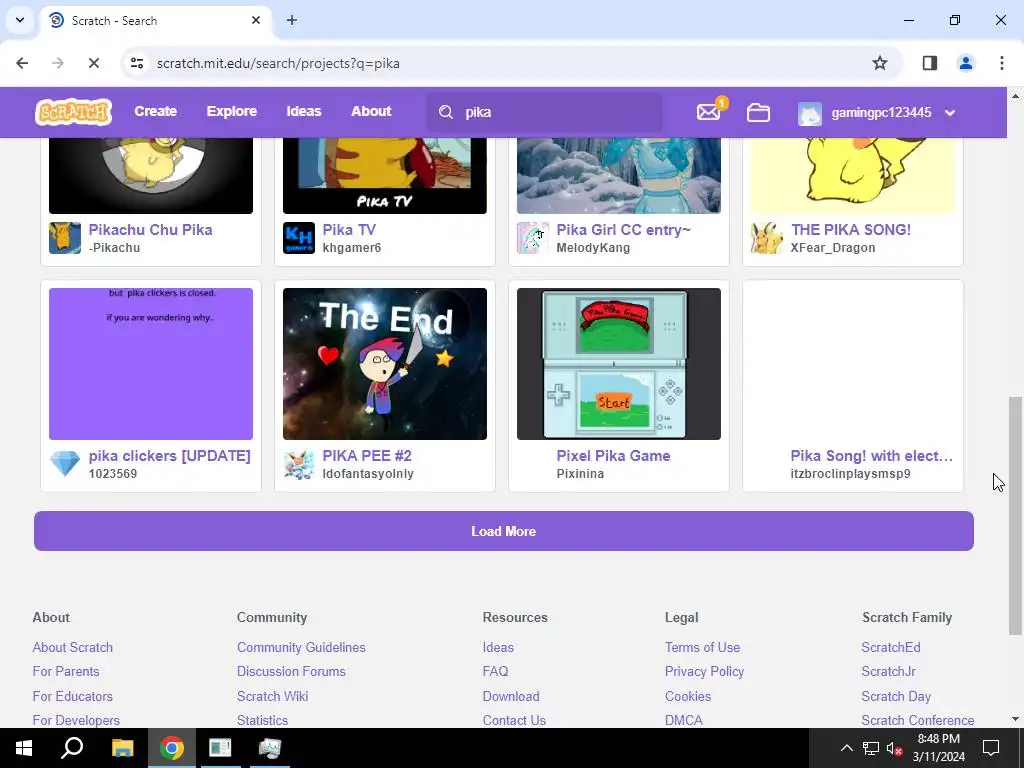Viewport: 1024px width, 768px height.
Task: Click the volume tray icon
Action: pos(894,748)
